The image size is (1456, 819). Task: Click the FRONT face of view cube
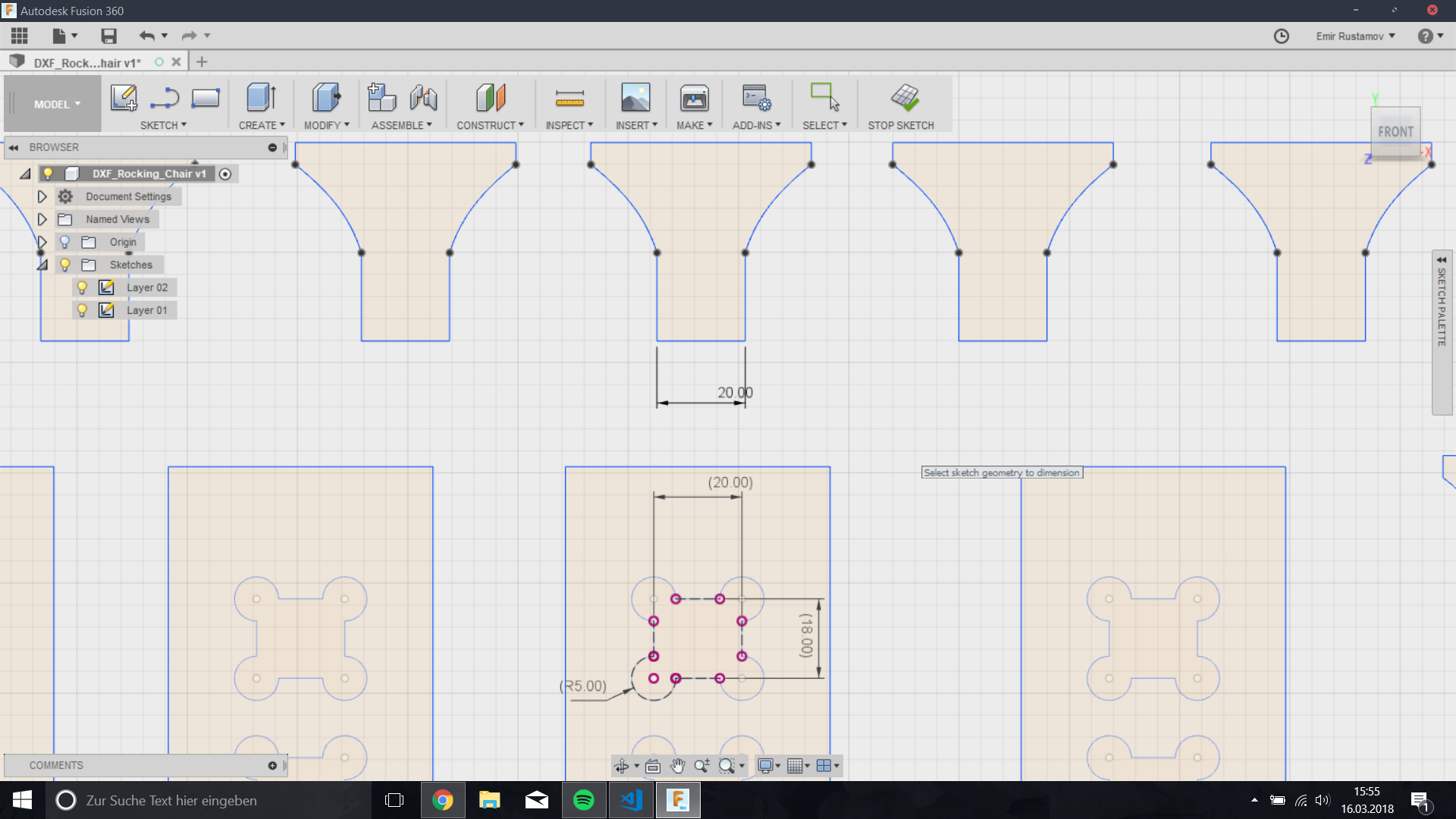[1395, 132]
